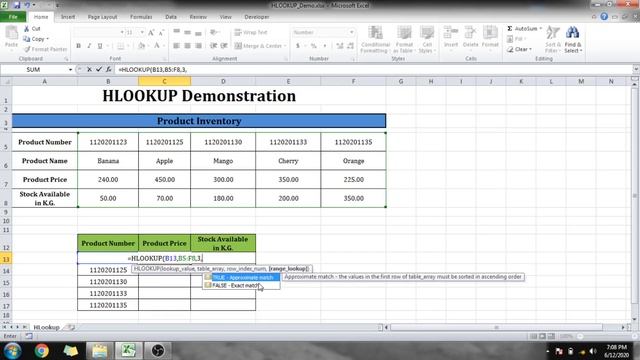The width and height of the screenshot is (640, 360).
Task: Toggle Bold formatting
Action: tap(78, 46)
